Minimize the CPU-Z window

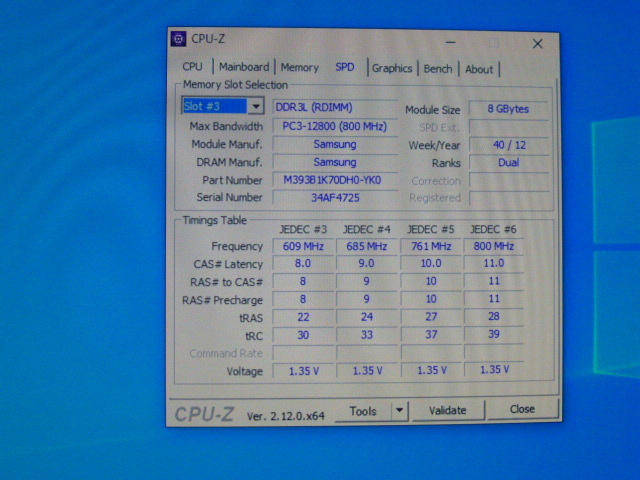click(x=451, y=42)
